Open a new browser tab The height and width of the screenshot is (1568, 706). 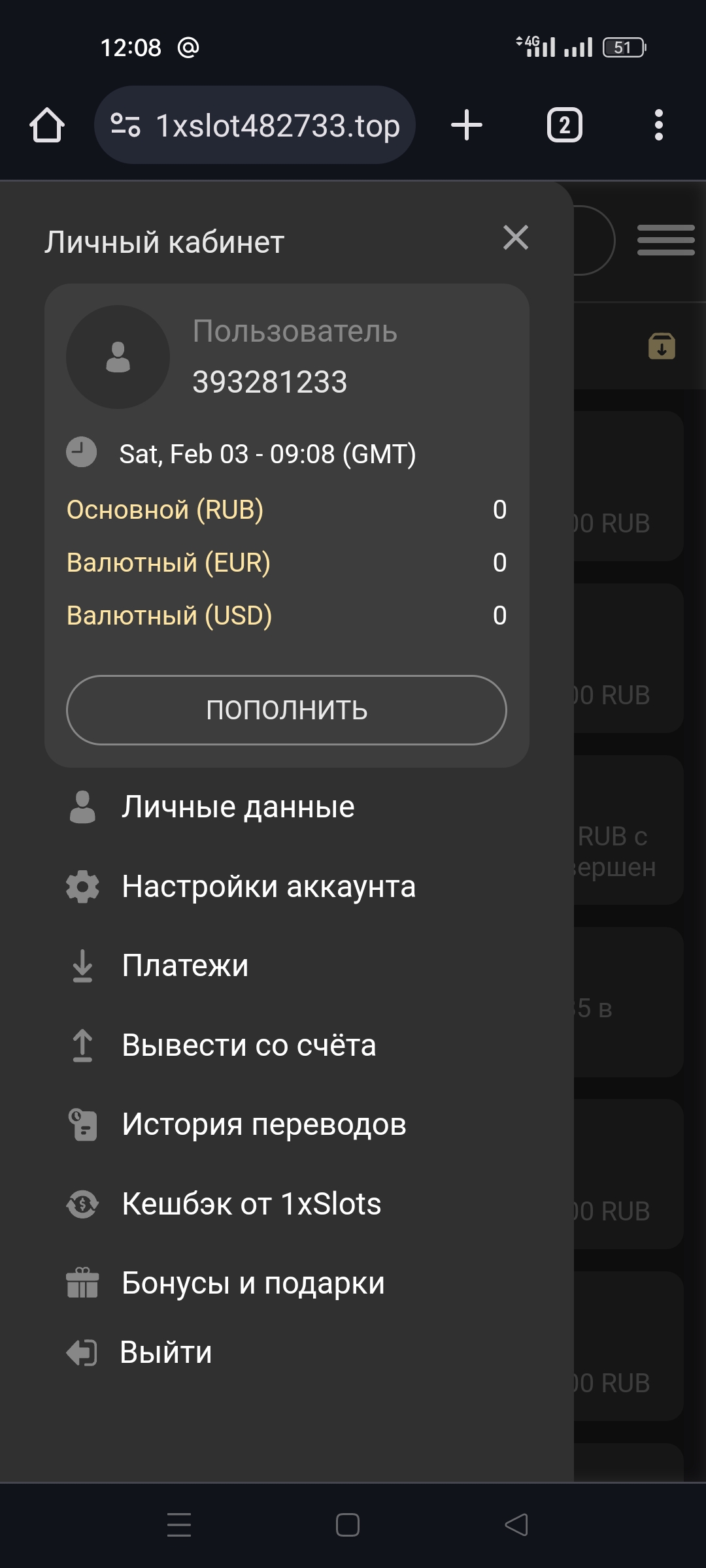coord(467,125)
